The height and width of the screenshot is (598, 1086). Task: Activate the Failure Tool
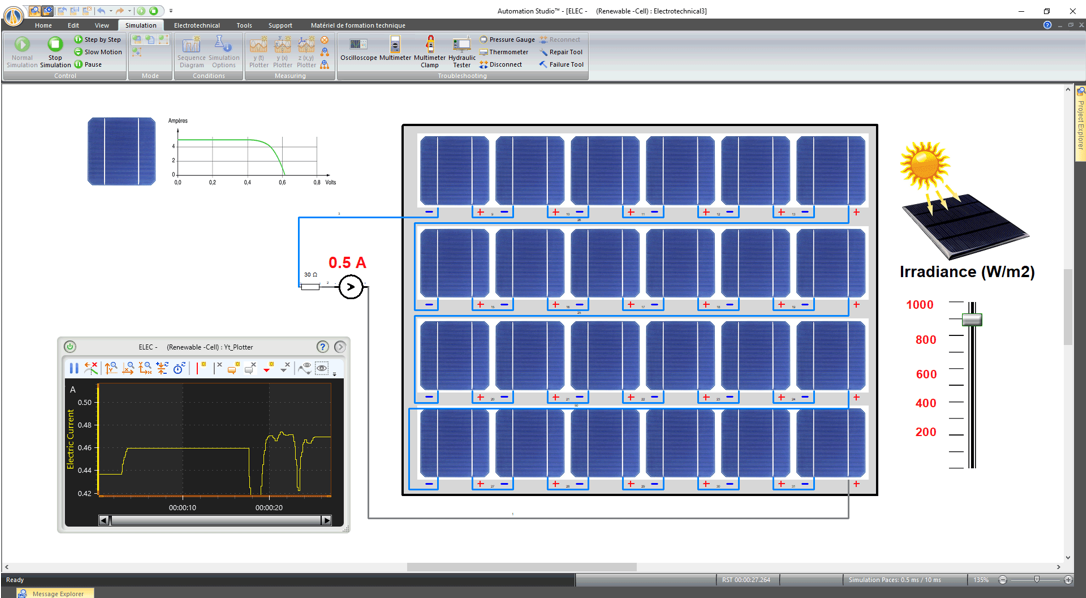click(561, 64)
